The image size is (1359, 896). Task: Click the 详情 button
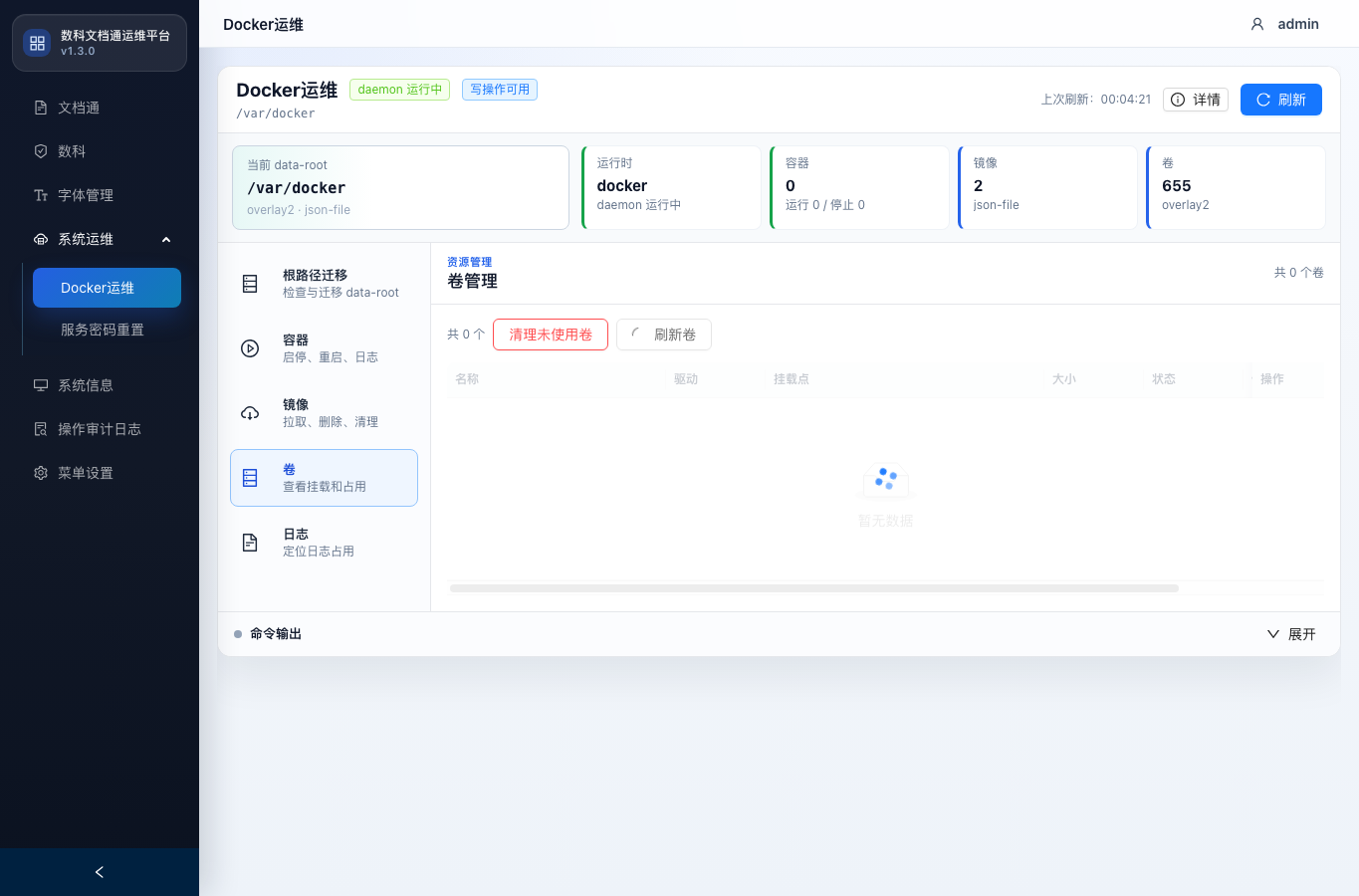point(1195,100)
